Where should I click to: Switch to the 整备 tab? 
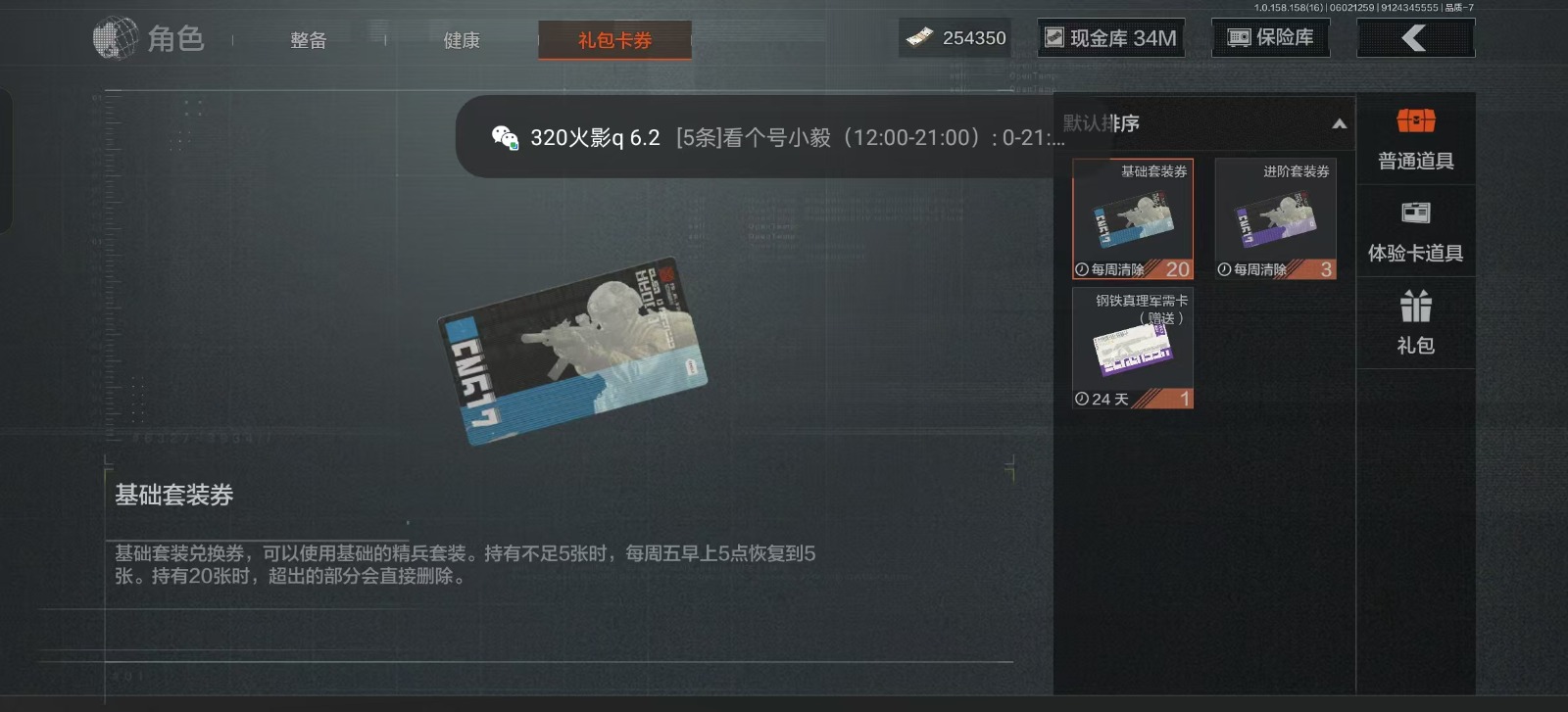[308, 40]
